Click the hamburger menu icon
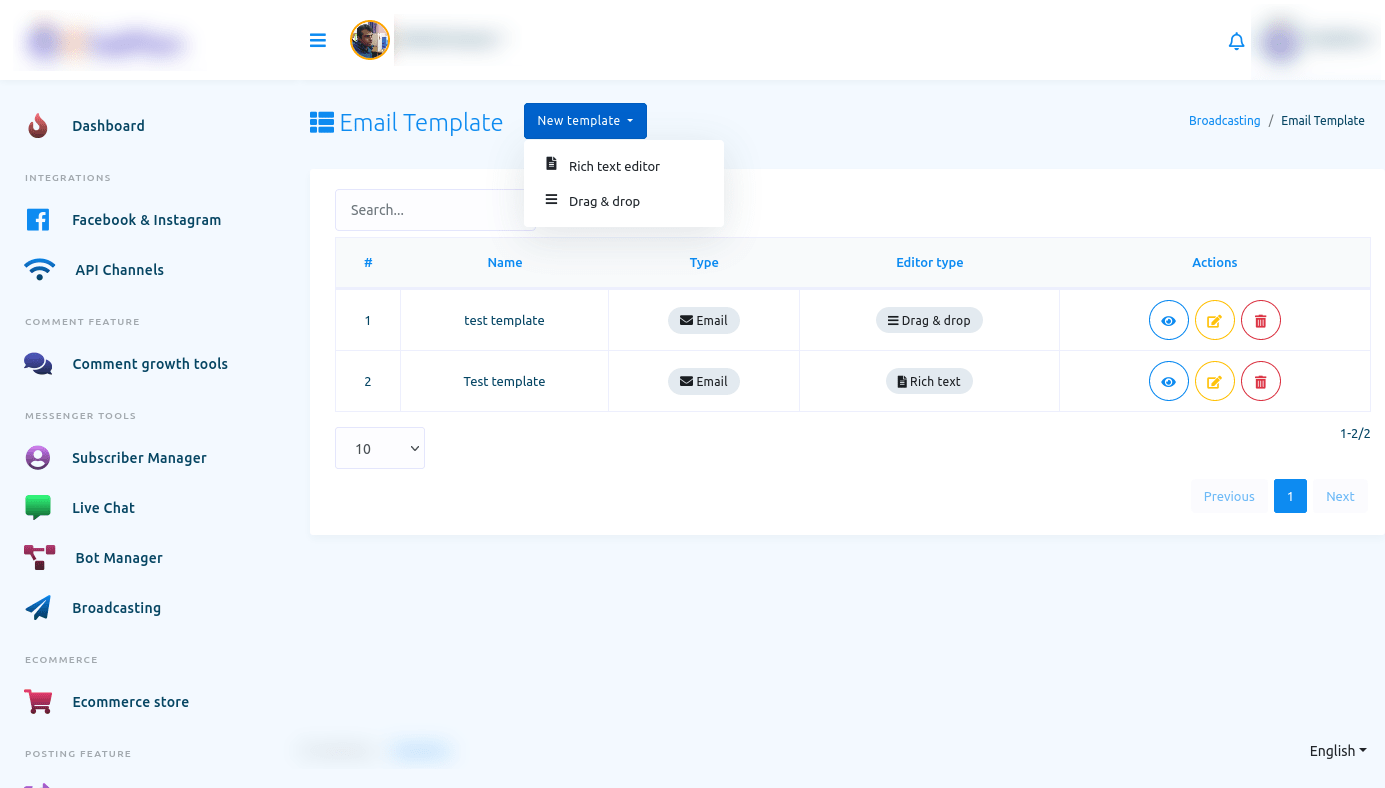 (318, 41)
